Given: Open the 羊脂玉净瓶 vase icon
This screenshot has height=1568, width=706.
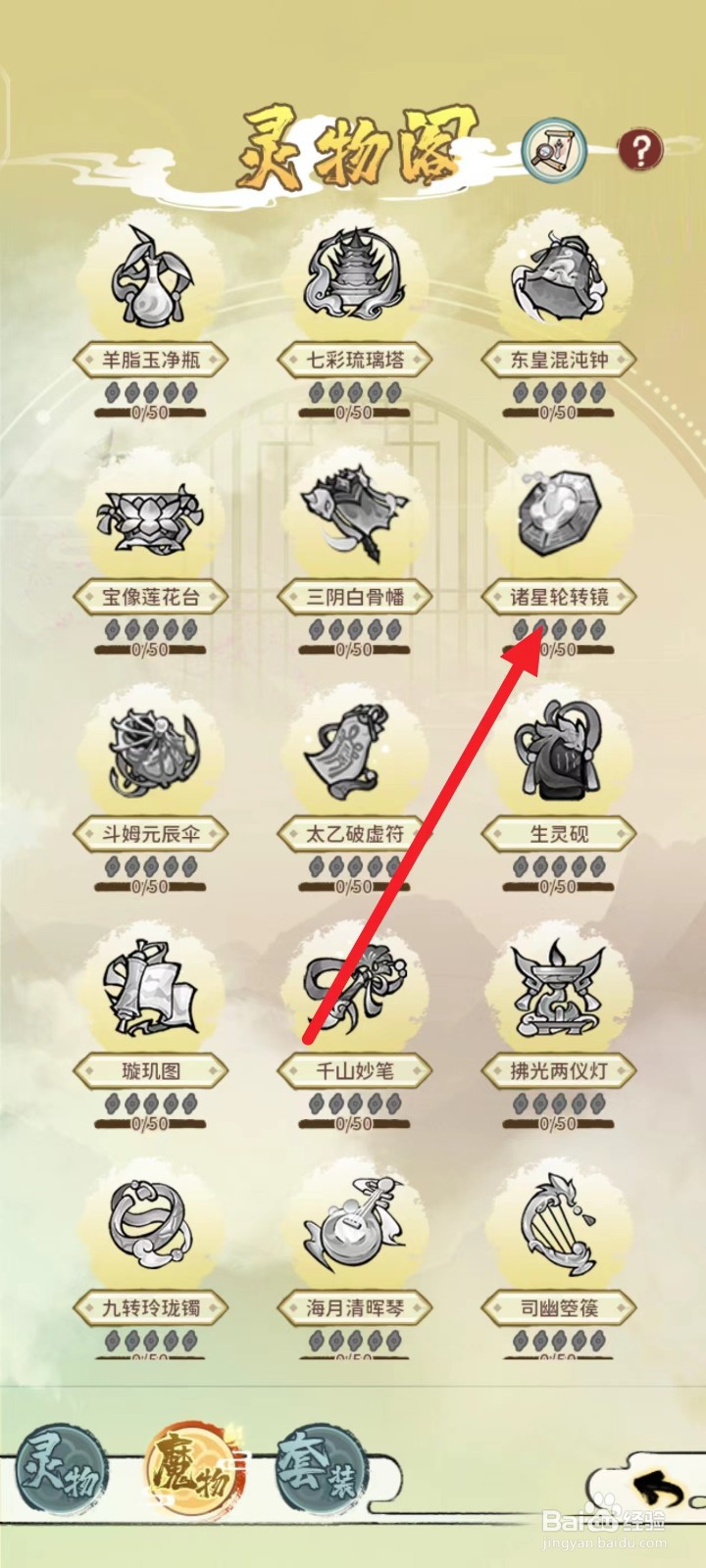Looking at the screenshot, I should 150,277.
